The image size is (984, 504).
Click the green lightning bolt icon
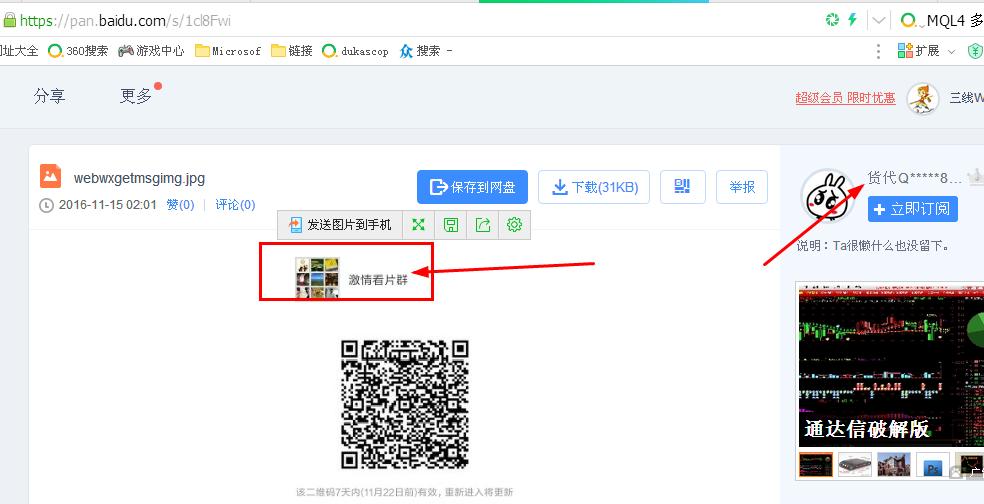click(852, 20)
